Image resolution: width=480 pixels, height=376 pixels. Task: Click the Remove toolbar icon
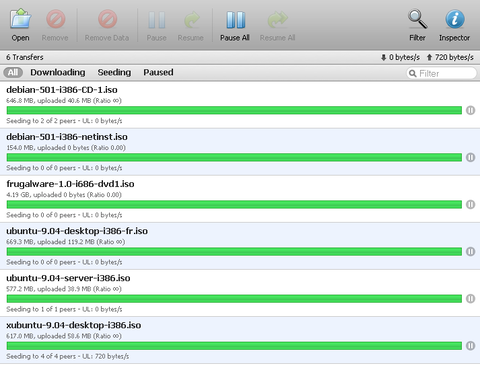55,25
